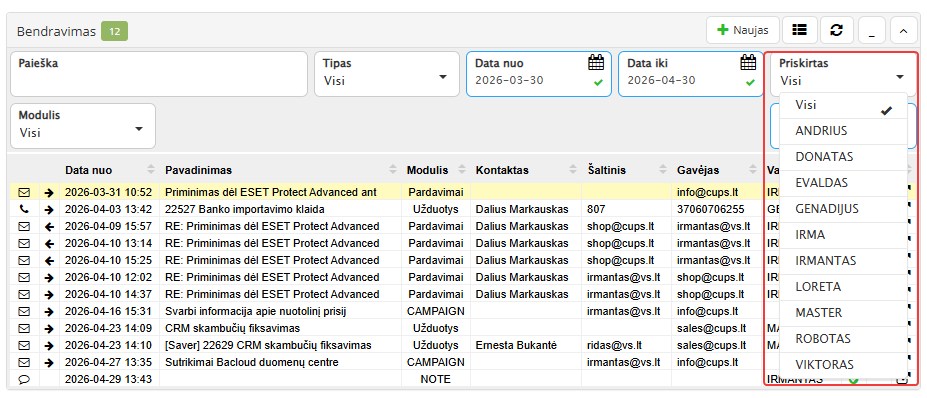Click outgoing arrow of 2026-04-27 13:35 row
Screen dimensions: 927x398
coord(49,363)
